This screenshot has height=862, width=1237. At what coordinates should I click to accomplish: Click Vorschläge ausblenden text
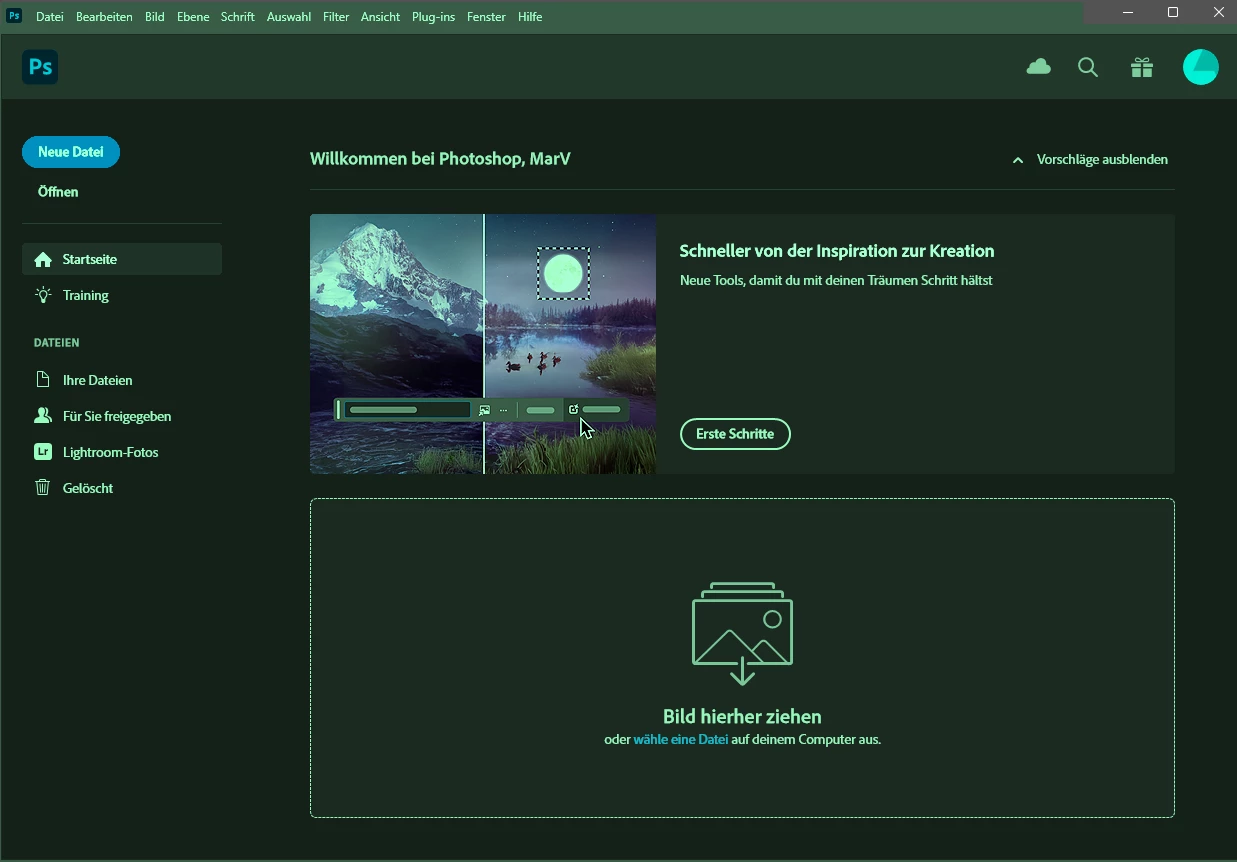[1102, 160]
